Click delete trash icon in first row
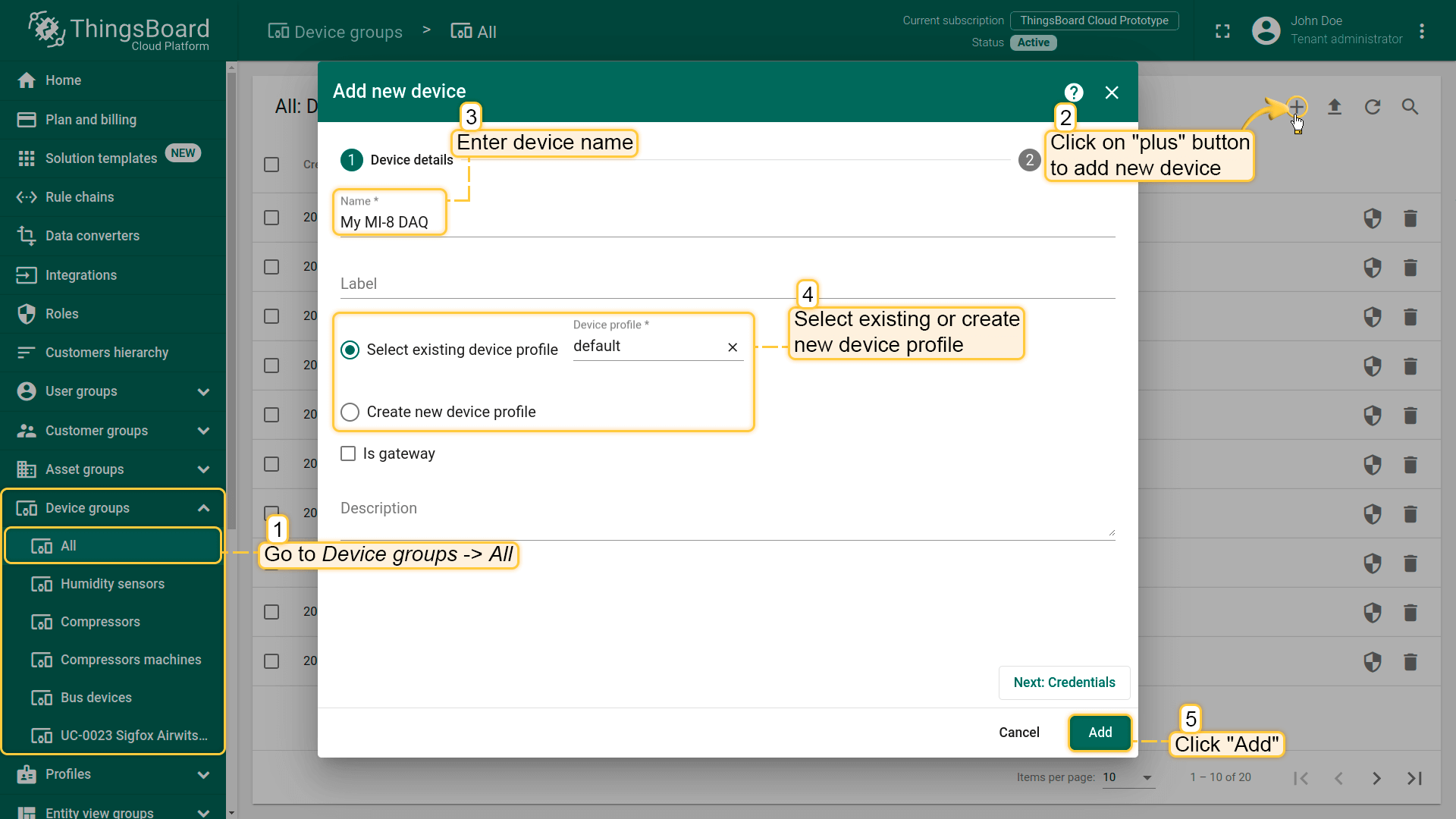The width and height of the screenshot is (1456, 819). (1410, 218)
